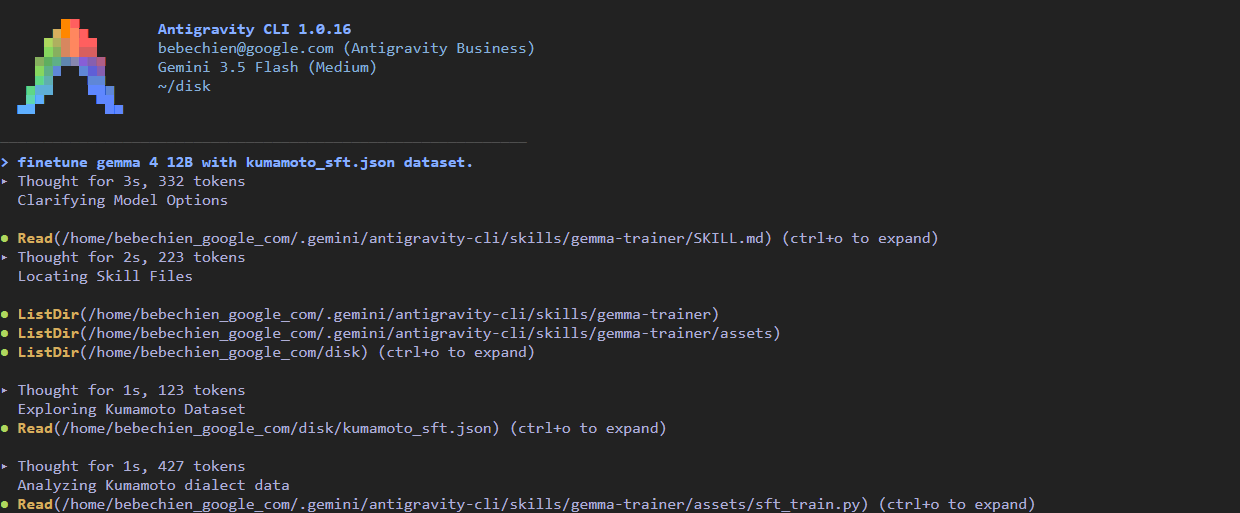Click the ~/disk working directory label

(x=184, y=86)
